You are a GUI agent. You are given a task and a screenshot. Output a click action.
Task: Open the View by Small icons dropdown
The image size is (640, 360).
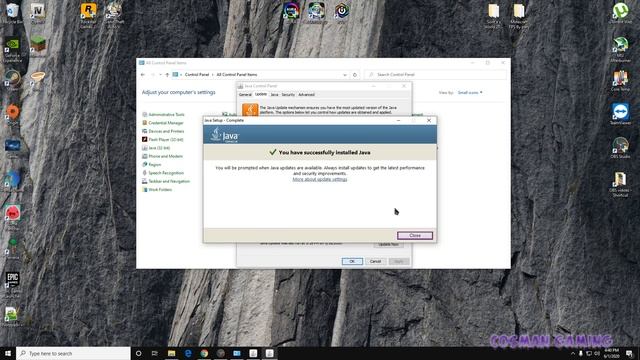[470, 93]
